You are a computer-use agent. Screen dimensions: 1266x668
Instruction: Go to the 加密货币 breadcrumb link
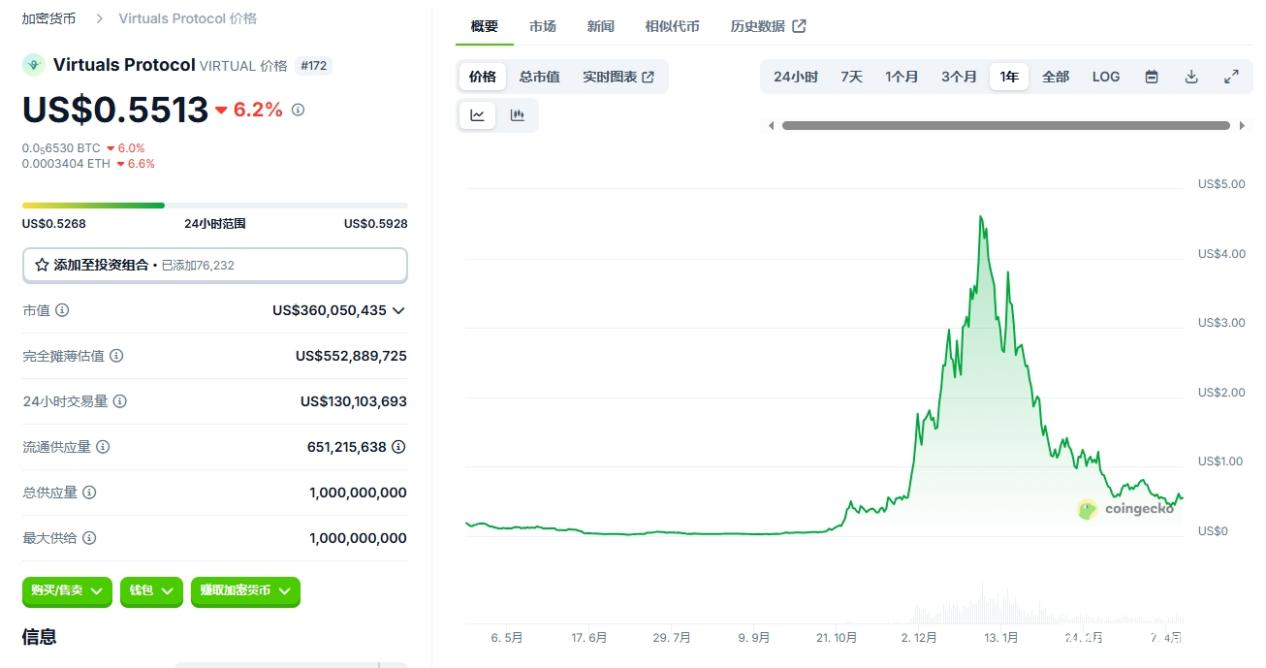(x=49, y=18)
